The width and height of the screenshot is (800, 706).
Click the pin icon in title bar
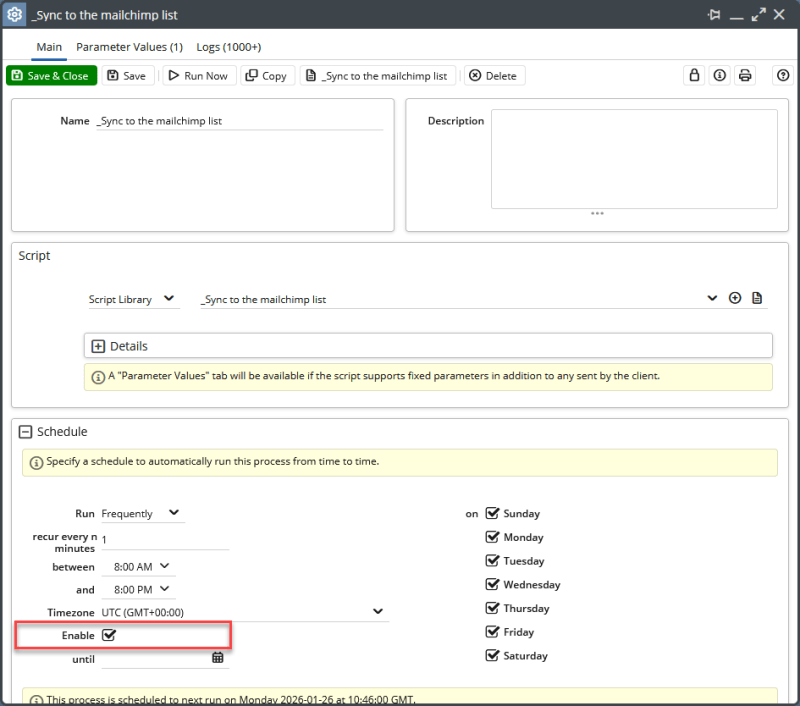click(x=713, y=15)
